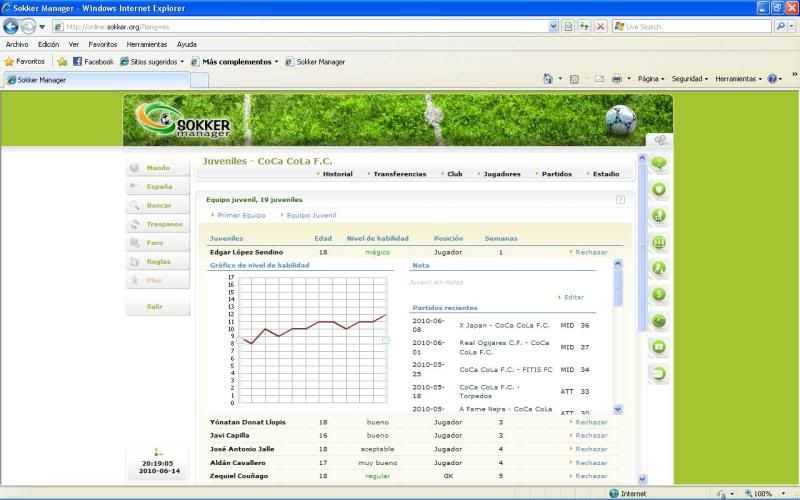This screenshot has width=800, height=500.
Task: Click the browser Back arrow button
Action: 11,27
